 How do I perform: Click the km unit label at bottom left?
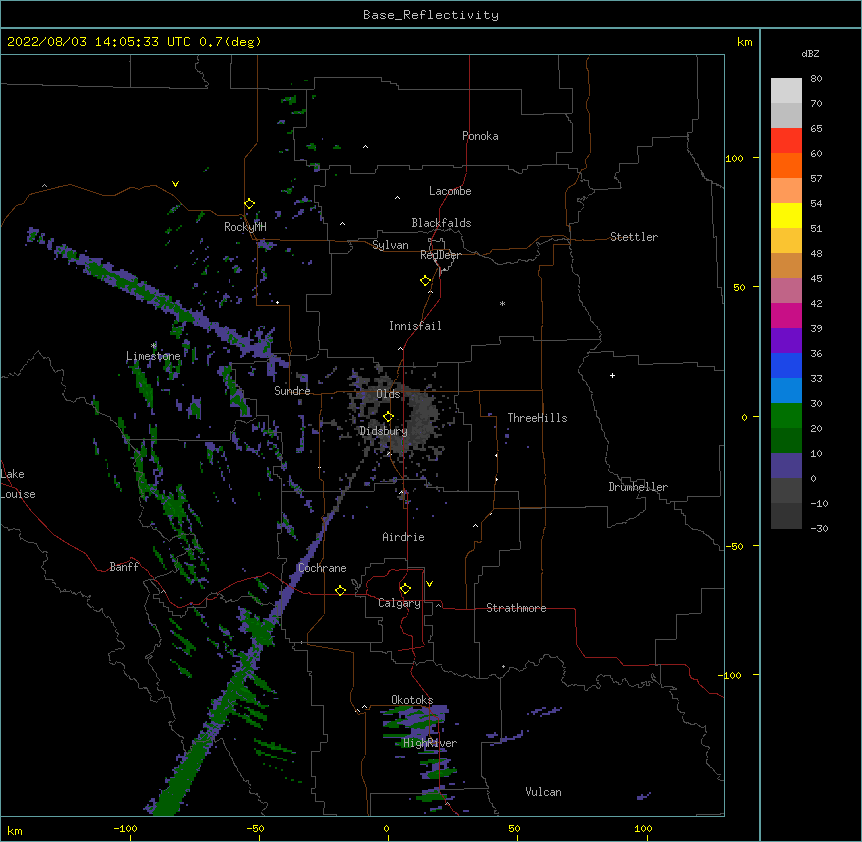pos(15,831)
